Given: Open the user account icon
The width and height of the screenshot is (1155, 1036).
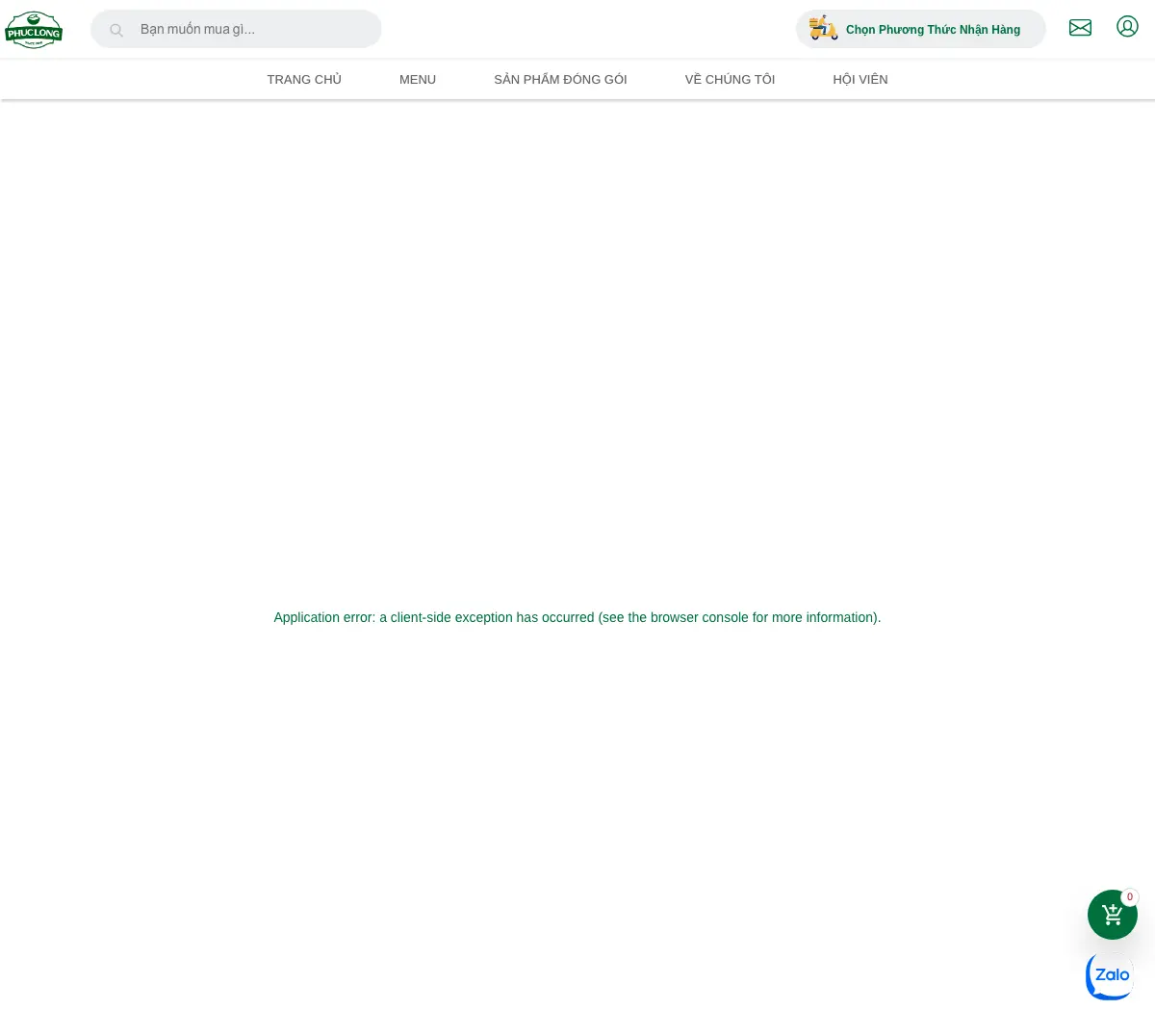Looking at the screenshot, I should [x=1127, y=27].
